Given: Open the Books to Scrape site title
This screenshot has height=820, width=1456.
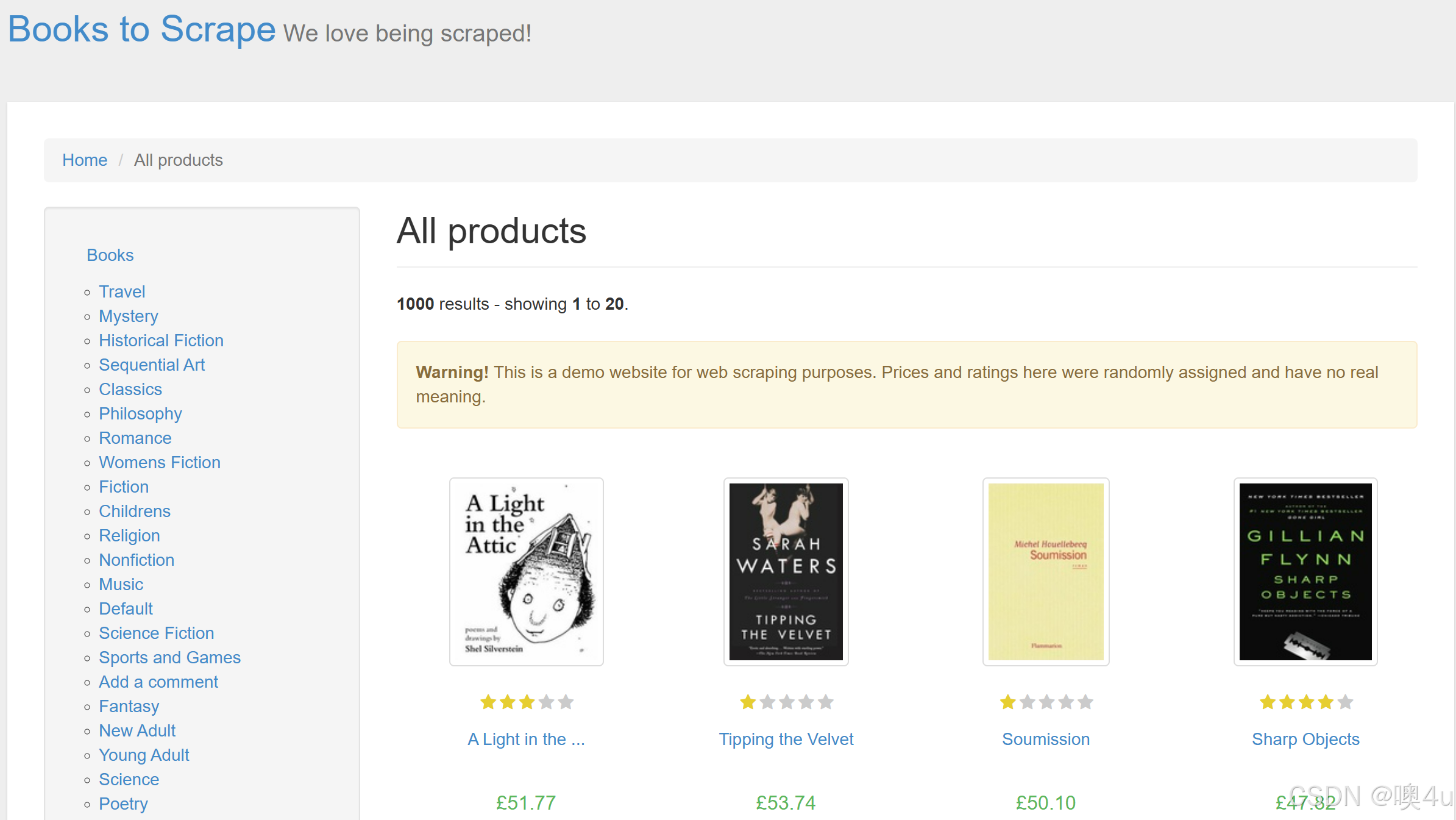Looking at the screenshot, I should tap(141, 29).
